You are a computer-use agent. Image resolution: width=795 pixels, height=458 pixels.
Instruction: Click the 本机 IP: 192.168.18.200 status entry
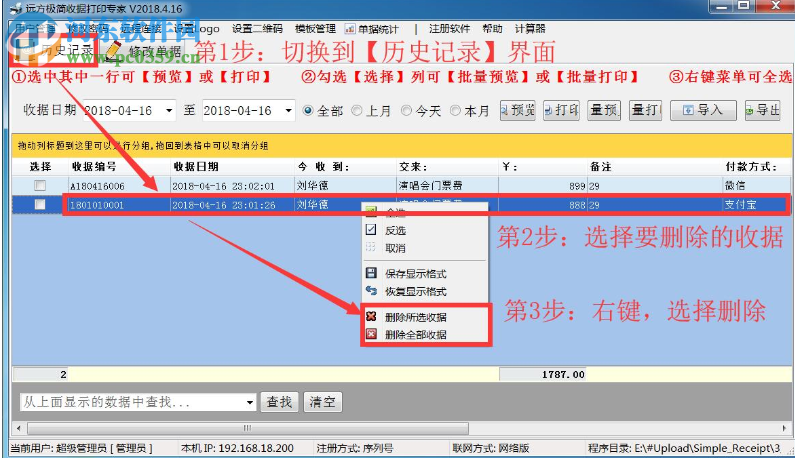[x=237, y=448]
